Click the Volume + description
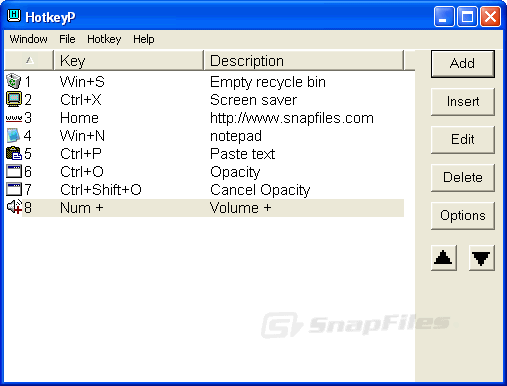 point(240,208)
